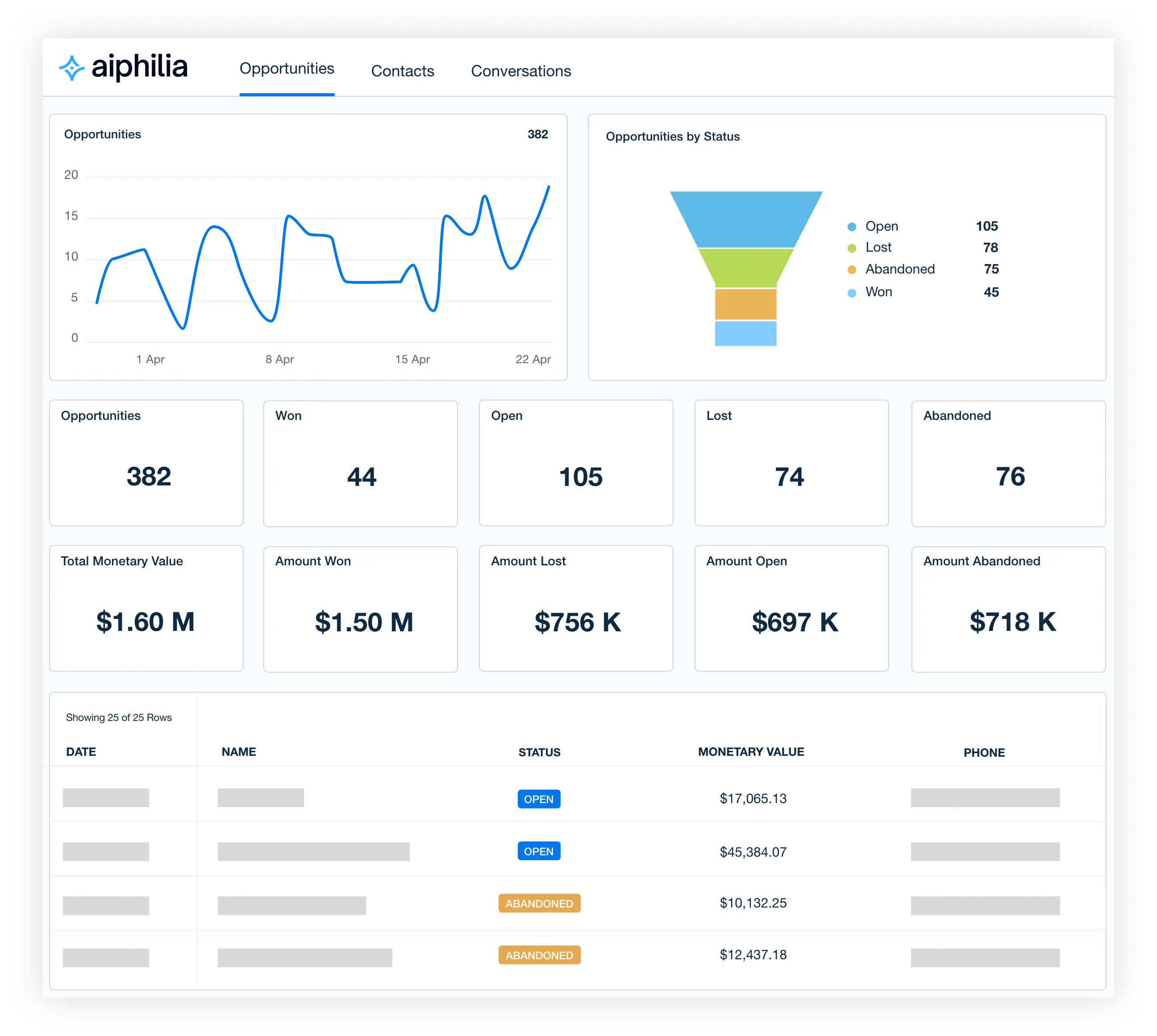The height and width of the screenshot is (1036, 1157).
Task: Select the Abandoned 76 stat card
Action: tap(1008, 464)
